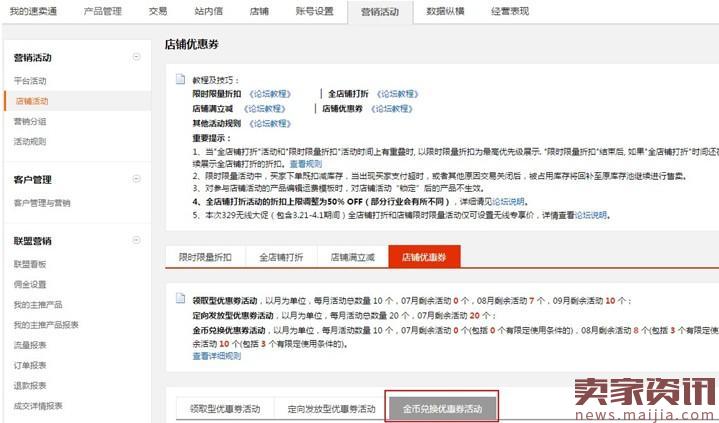Image resolution: width=719 pixels, height=423 pixels.
Task: Open 我的速卖通 top menu
Action: pyautogui.click(x=33, y=11)
